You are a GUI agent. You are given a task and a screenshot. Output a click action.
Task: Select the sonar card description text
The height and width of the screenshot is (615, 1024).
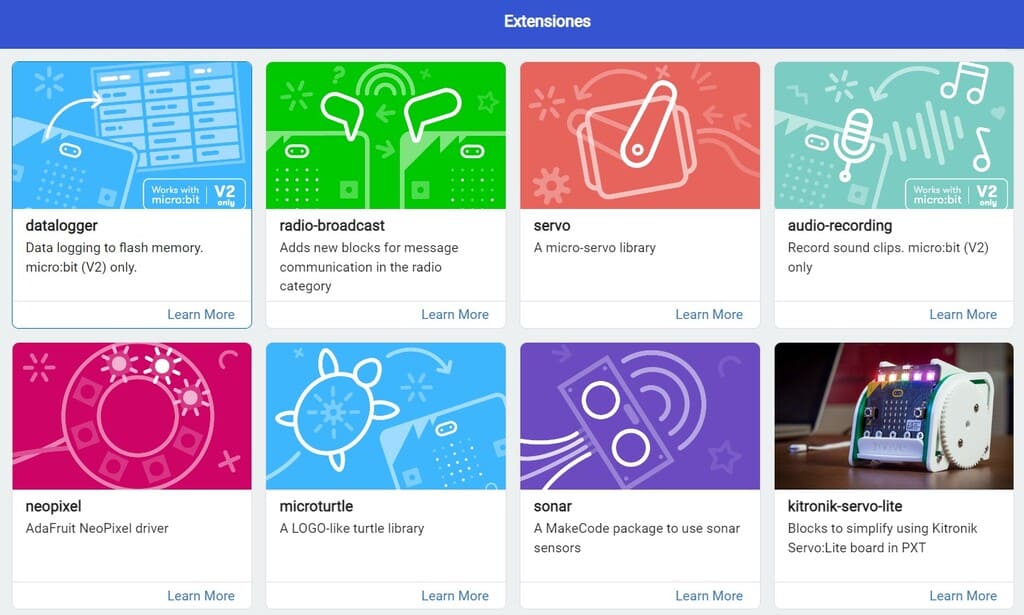click(x=637, y=538)
